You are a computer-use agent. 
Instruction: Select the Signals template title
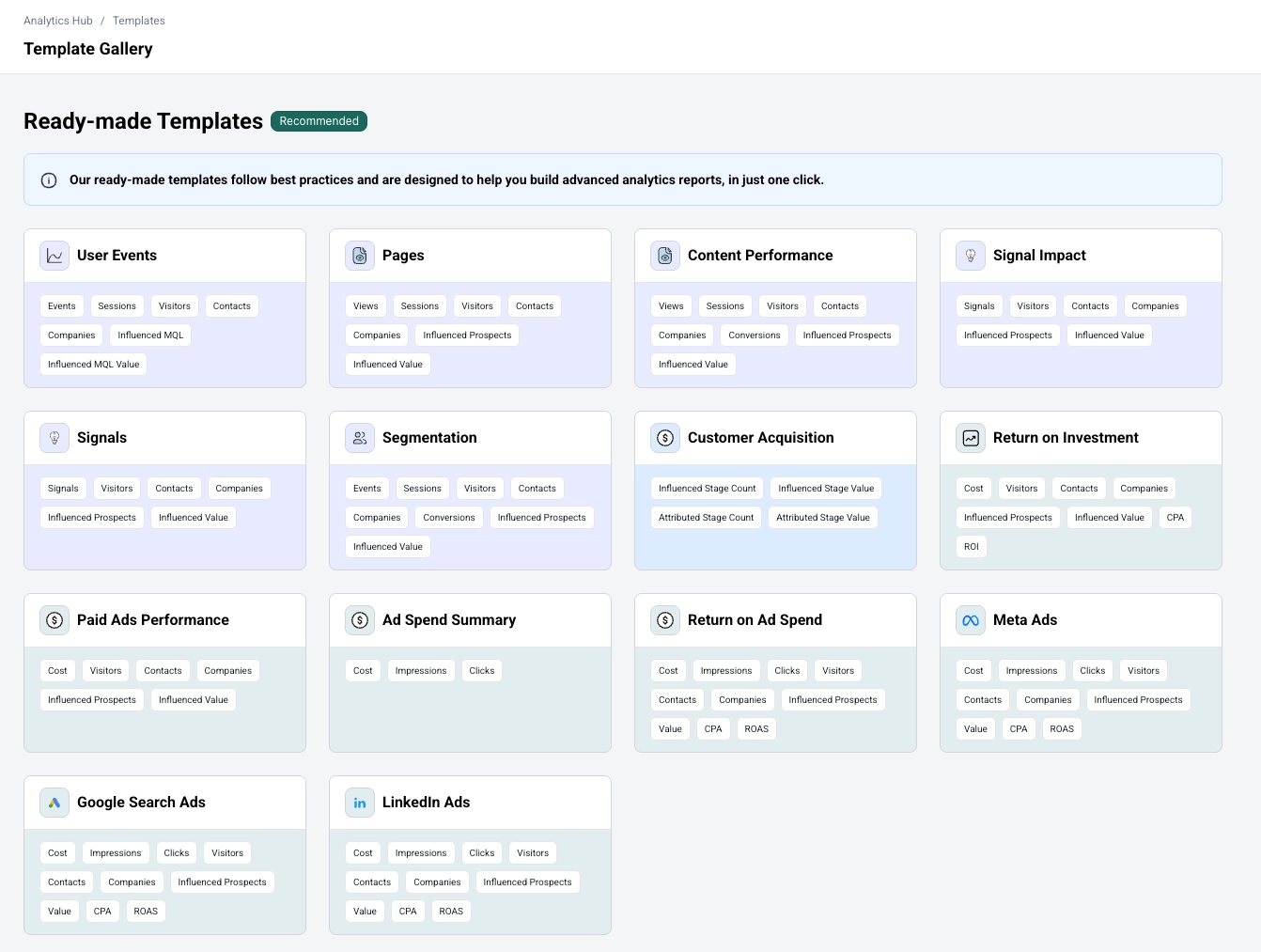click(x=101, y=438)
